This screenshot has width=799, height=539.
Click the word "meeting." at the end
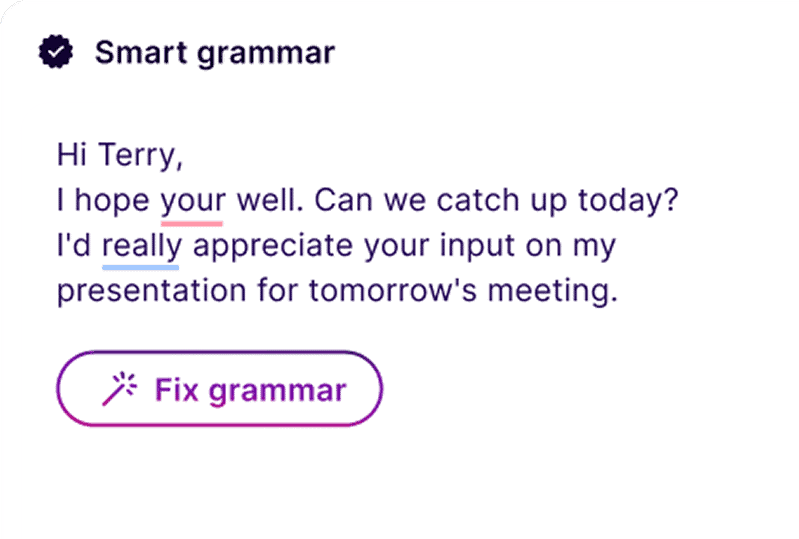[x=560, y=291]
